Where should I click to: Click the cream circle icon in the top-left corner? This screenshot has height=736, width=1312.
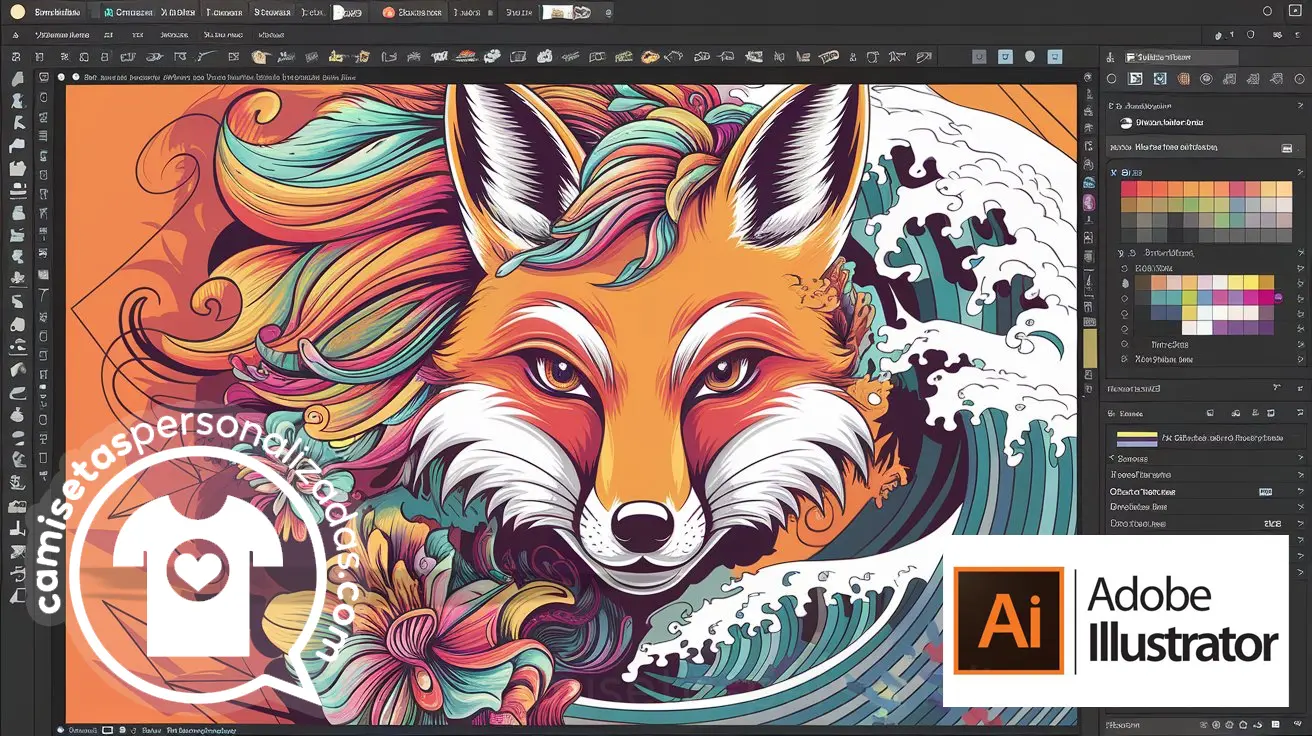pyautogui.click(x=17, y=12)
